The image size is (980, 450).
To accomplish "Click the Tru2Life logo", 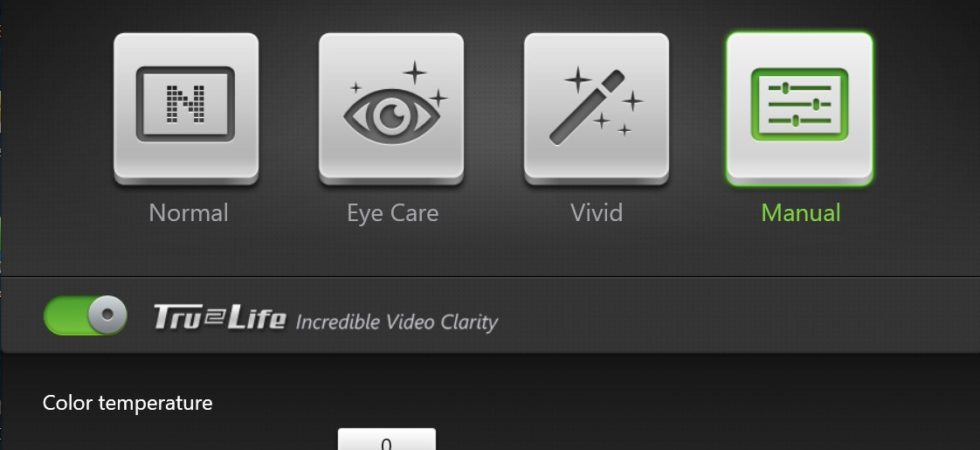I will click(x=220, y=317).
